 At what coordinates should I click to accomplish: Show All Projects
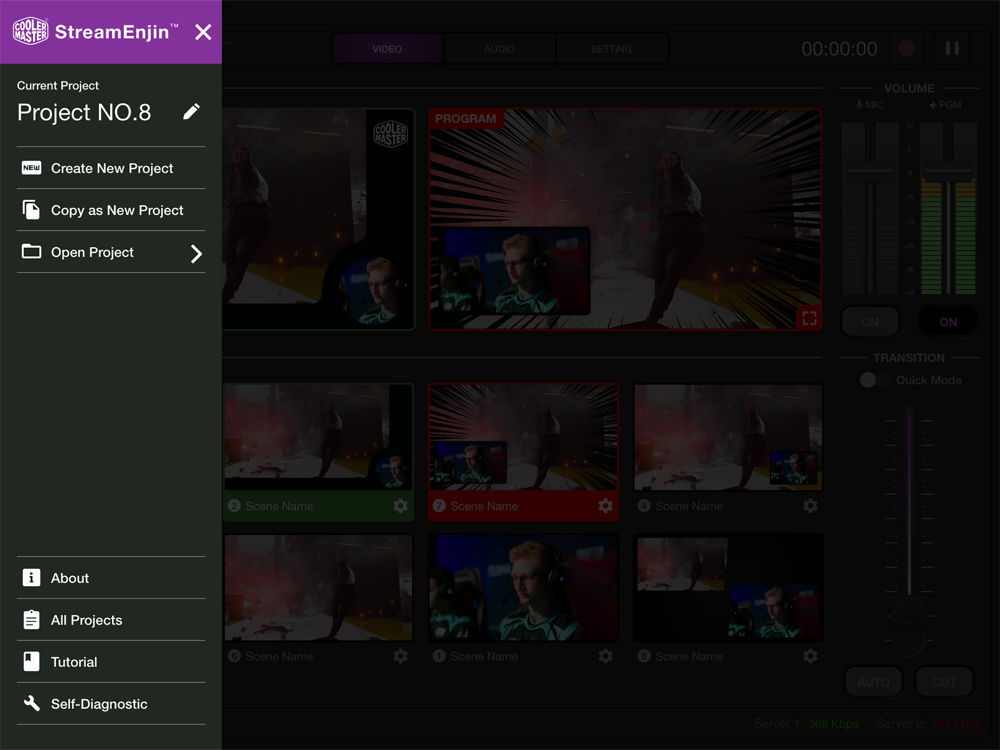(x=111, y=620)
